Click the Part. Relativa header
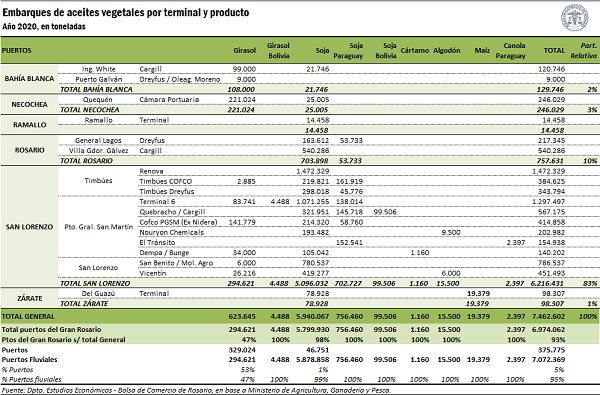This screenshot has height=395, width=600. pyautogui.click(x=584, y=51)
